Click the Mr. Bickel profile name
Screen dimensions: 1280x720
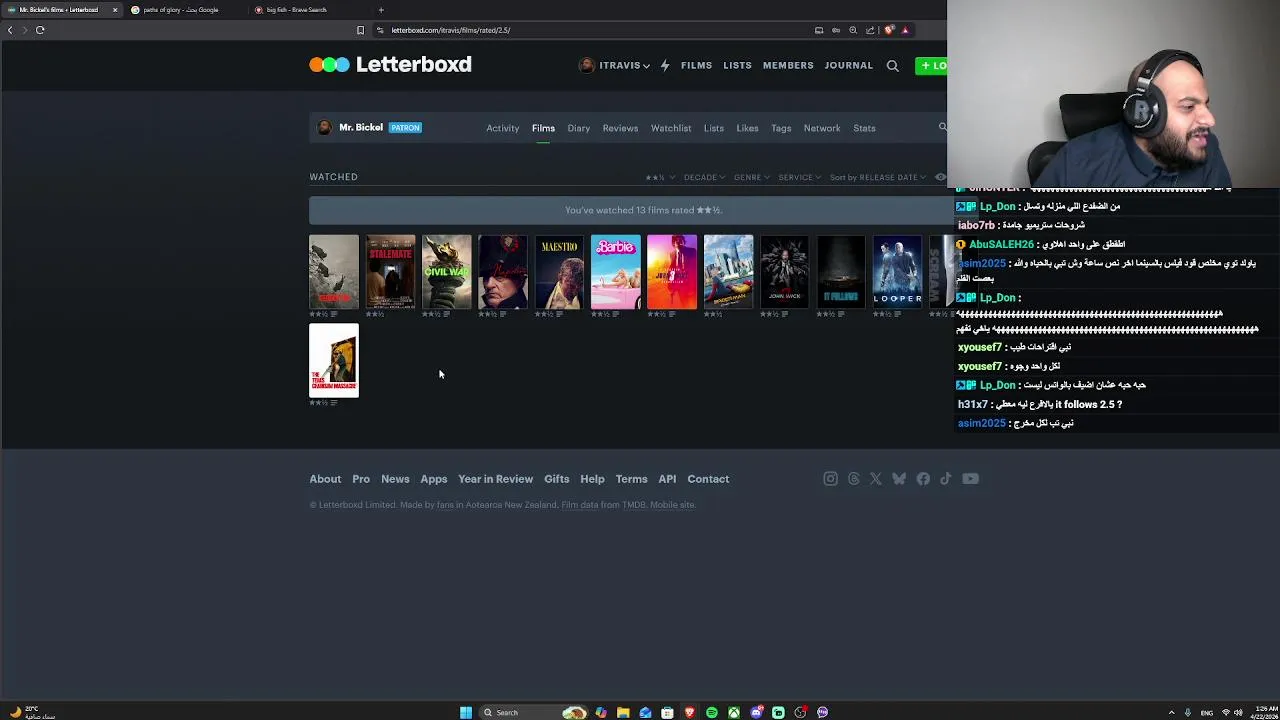click(x=361, y=128)
